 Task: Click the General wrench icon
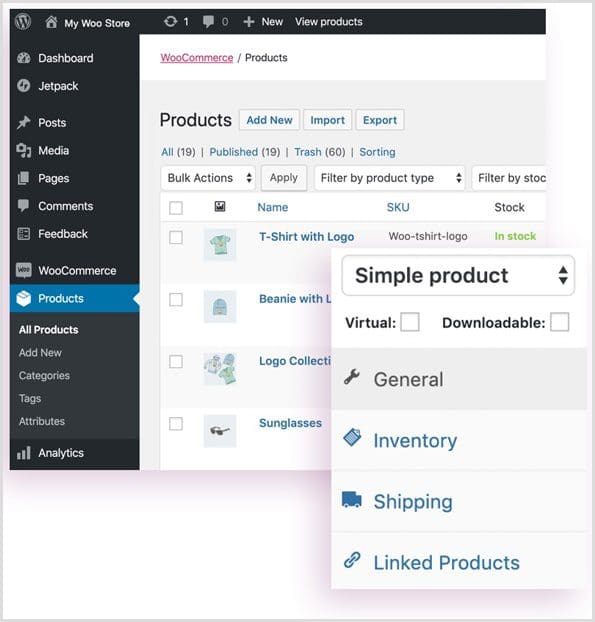(x=352, y=377)
